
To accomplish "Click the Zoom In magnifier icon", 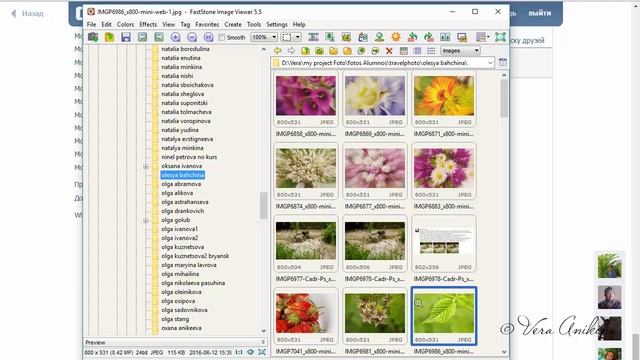I will coord(176,37).
